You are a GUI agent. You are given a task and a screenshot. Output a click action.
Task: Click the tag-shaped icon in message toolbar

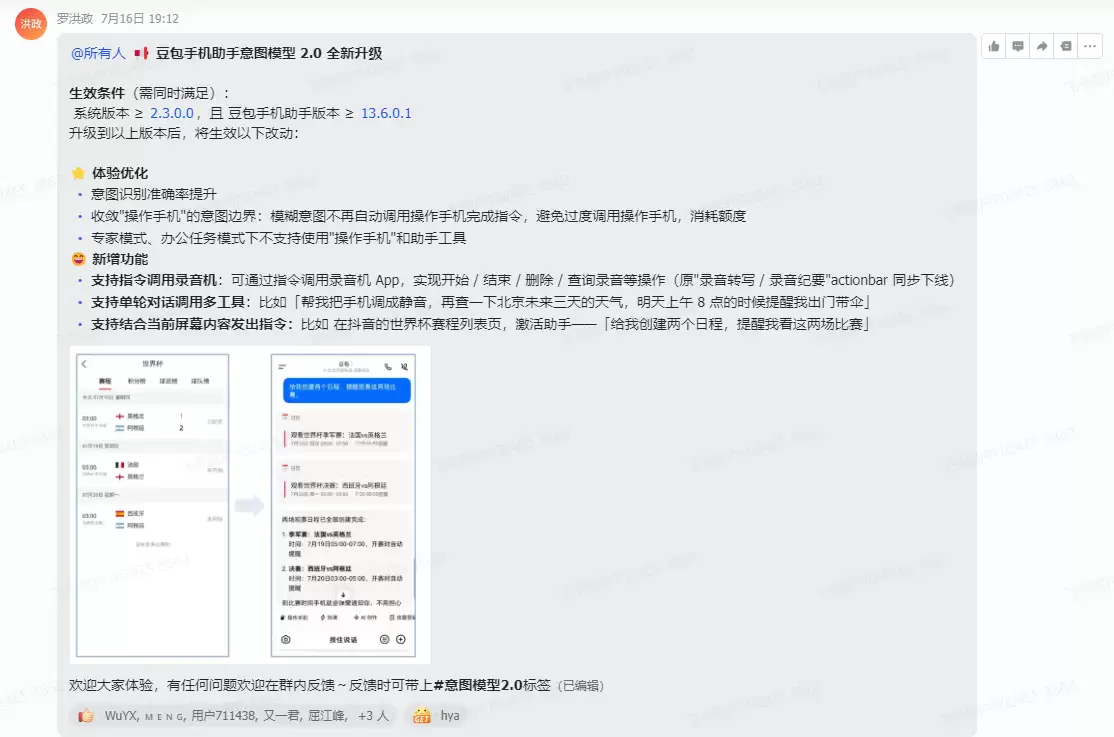pyautogui.click(x=1066, y=46)
